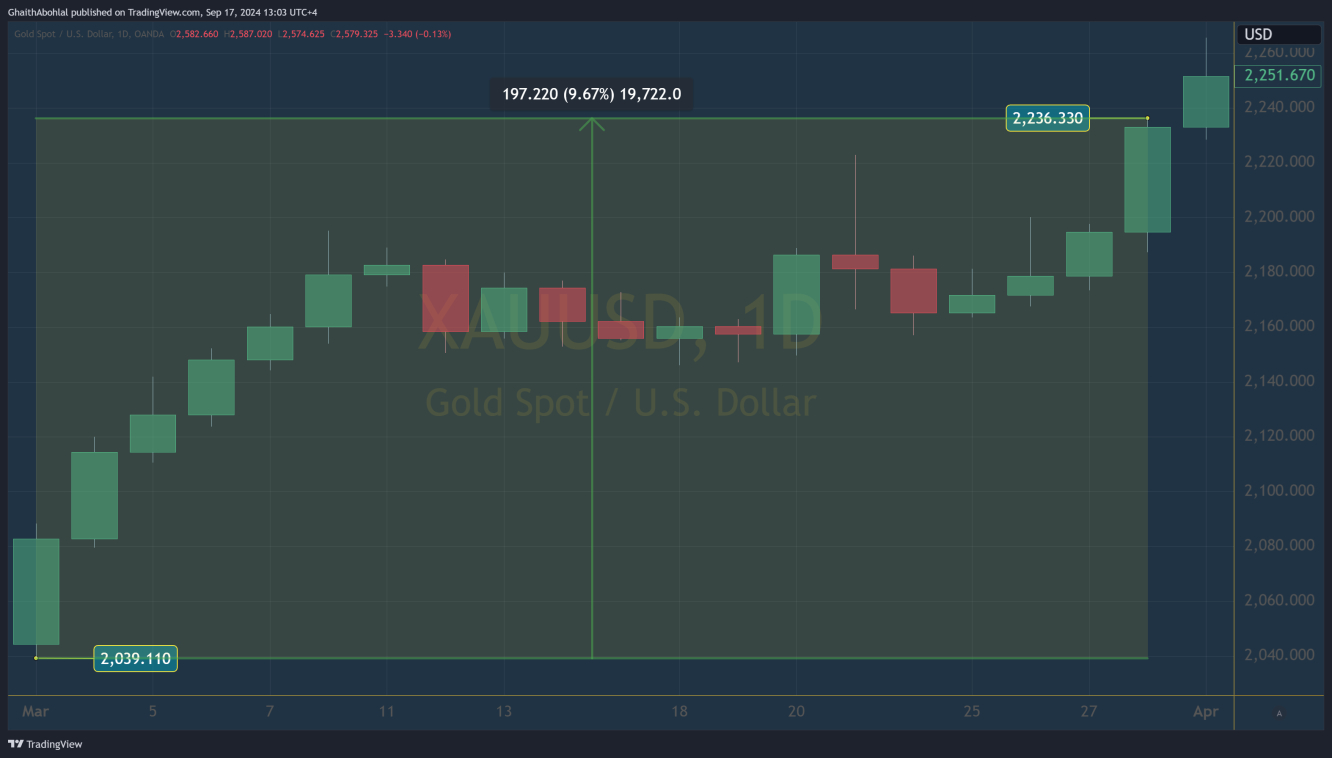Click the '13' date label on the time axis
This screenshot has width=1332, height=758.
point(503,712)
